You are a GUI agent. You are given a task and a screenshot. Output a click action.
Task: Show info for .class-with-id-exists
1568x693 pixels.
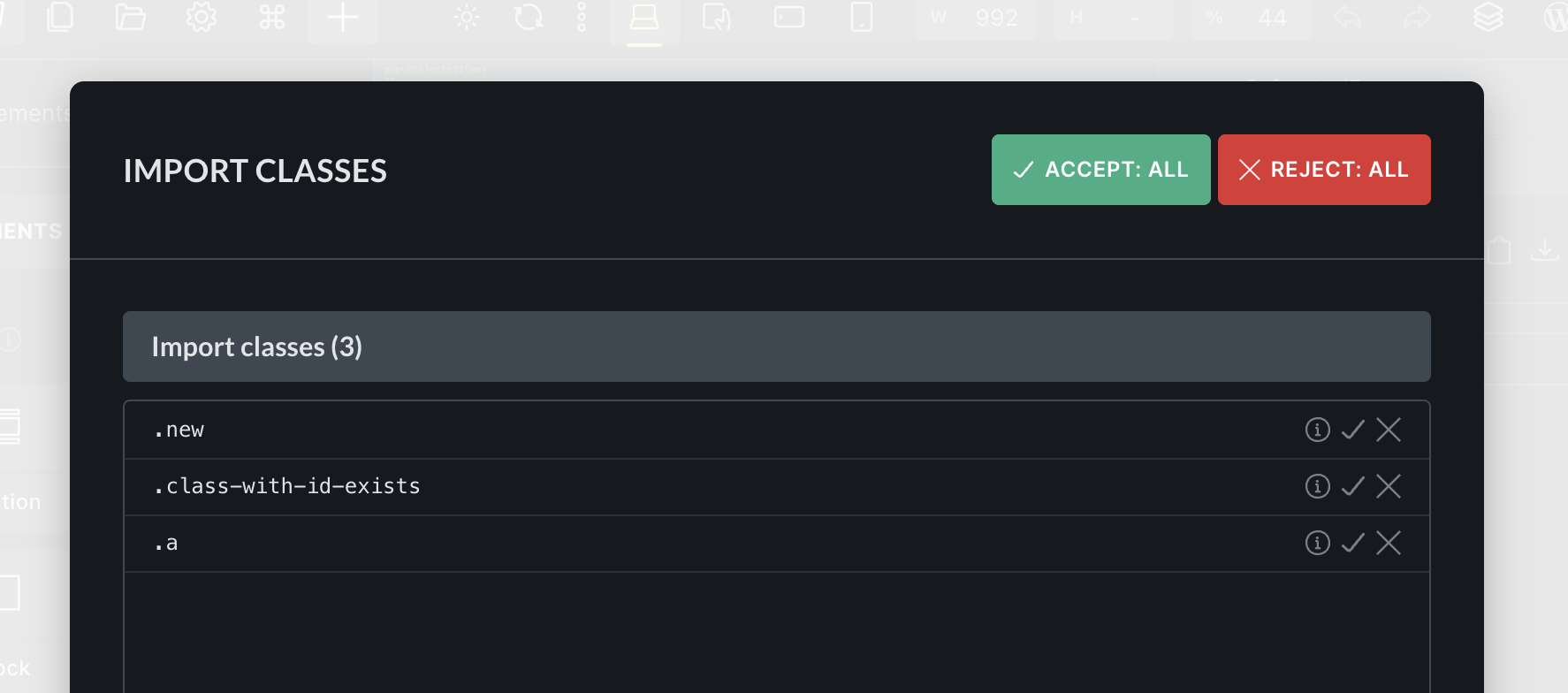click(x=1317, y=486)
